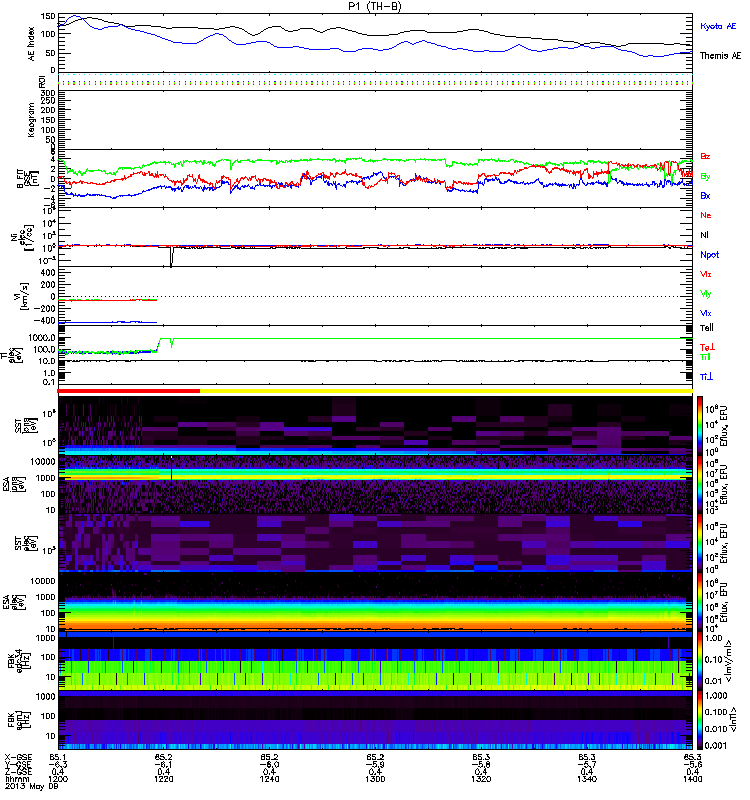Click the sharp downward dip in the density panel

[171, 258]
